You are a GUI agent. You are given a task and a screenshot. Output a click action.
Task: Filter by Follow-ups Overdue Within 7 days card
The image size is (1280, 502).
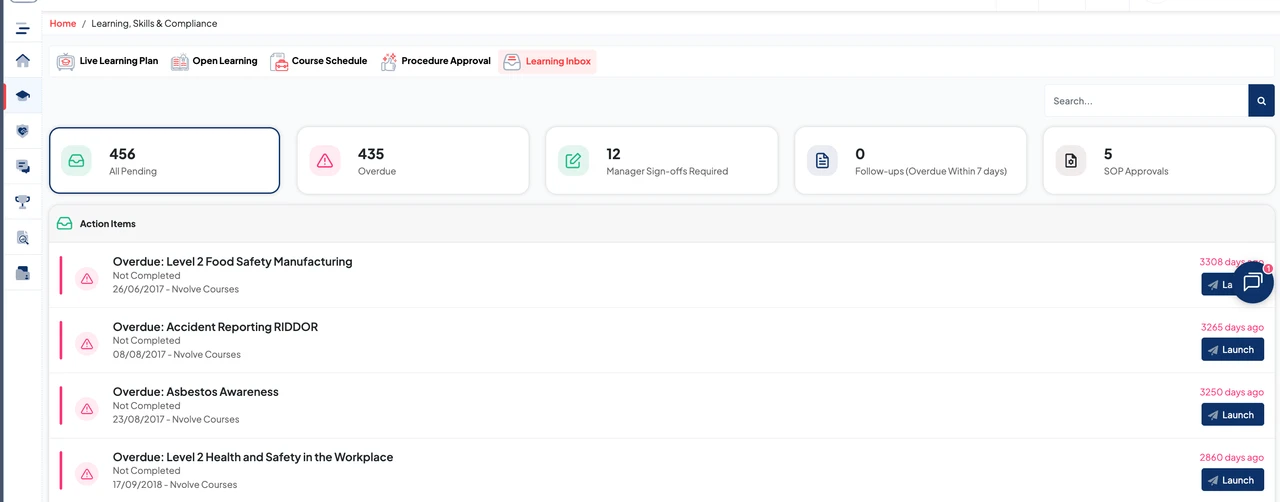pos(910,160)
